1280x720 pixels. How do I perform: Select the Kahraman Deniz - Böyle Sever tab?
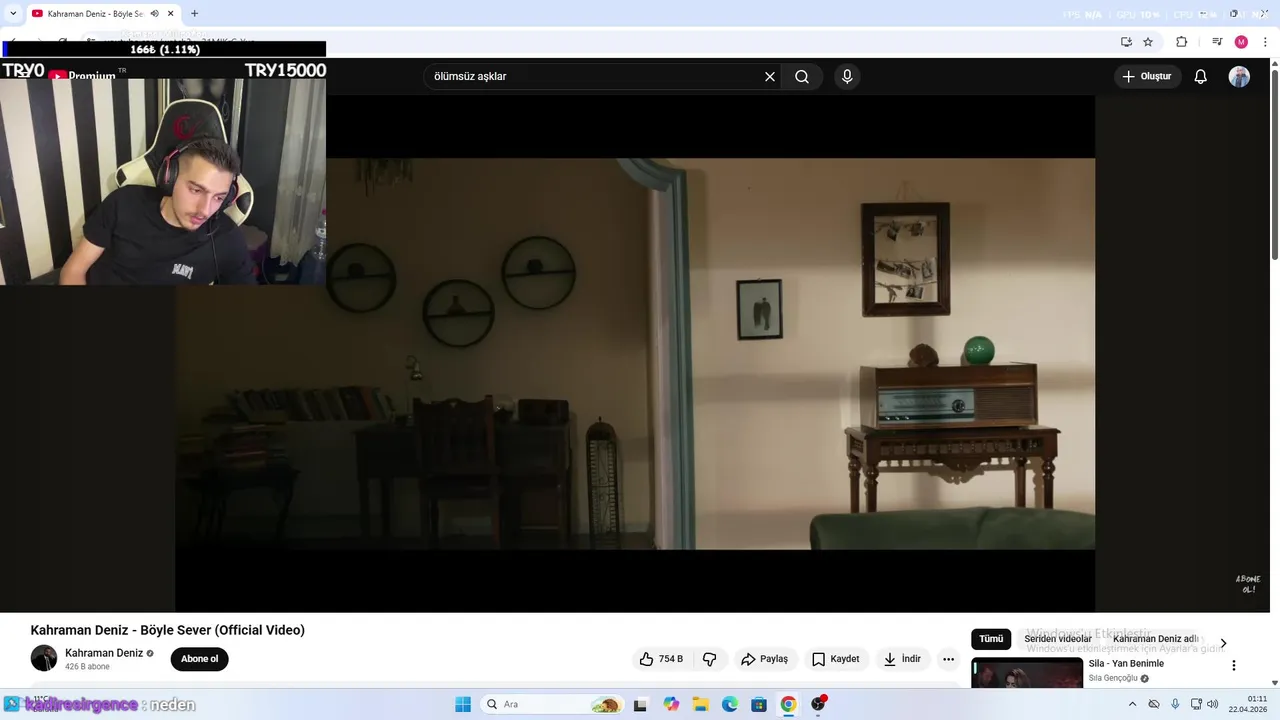pyautogui.click(x=95, y=14)
